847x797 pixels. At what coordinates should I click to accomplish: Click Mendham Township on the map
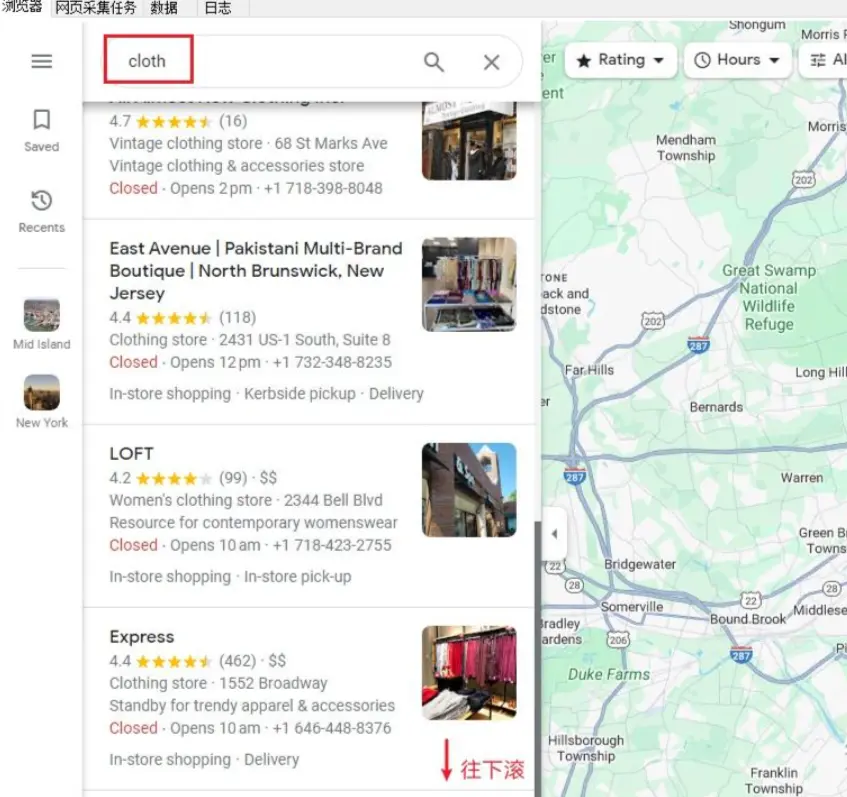click(686, 148)
